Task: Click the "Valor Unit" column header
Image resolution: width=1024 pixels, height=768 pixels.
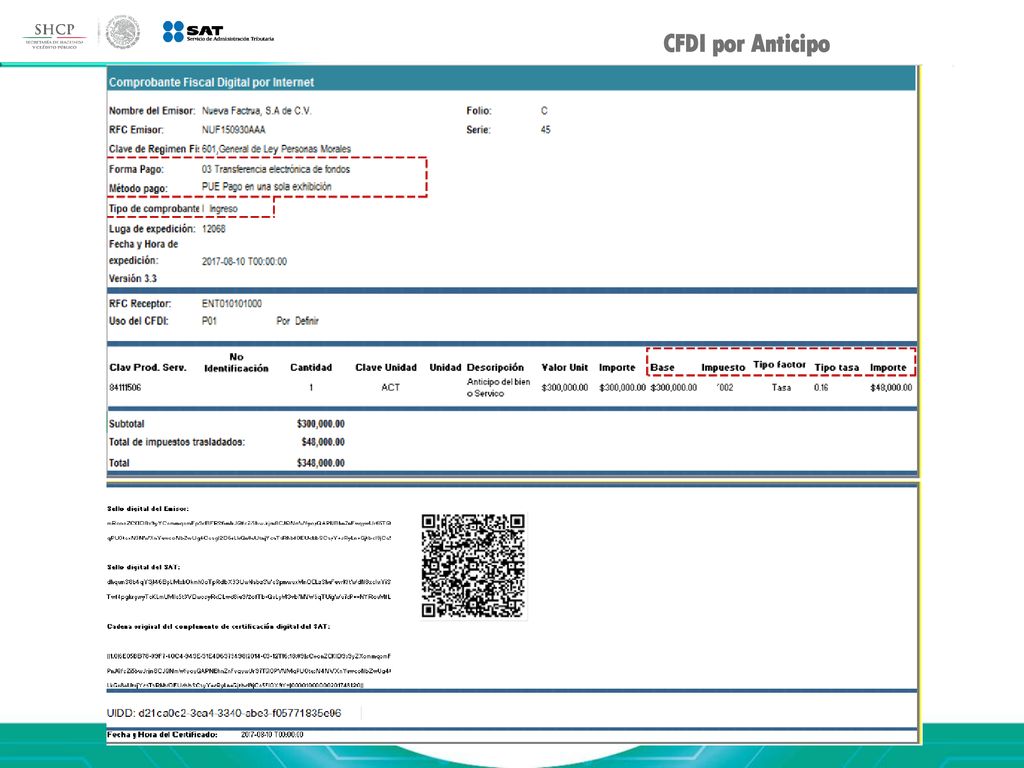Action: (x=565, y=368)
